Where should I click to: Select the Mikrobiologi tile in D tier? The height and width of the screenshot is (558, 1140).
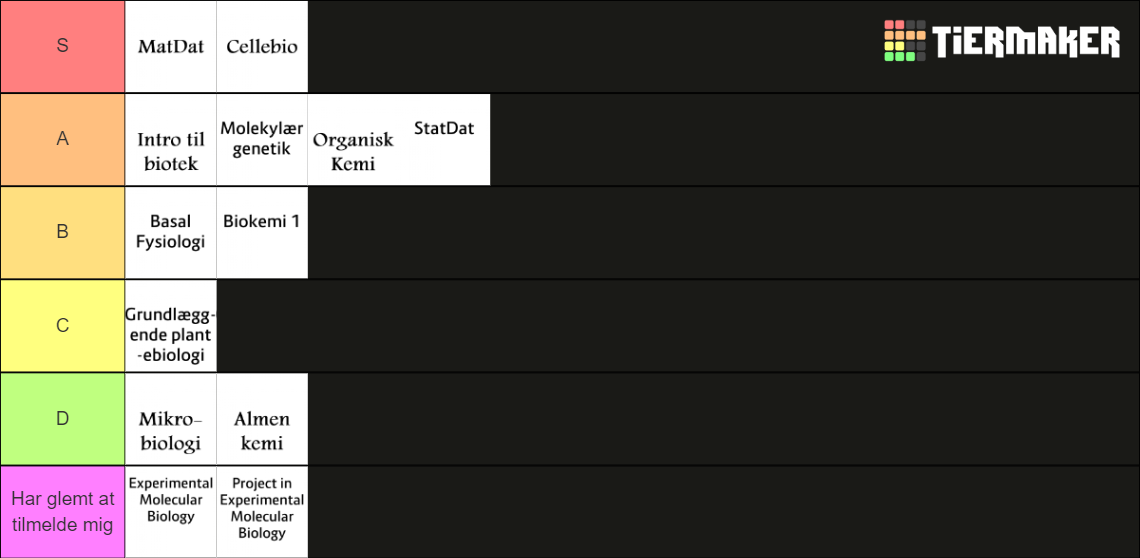tap(171, 419)
